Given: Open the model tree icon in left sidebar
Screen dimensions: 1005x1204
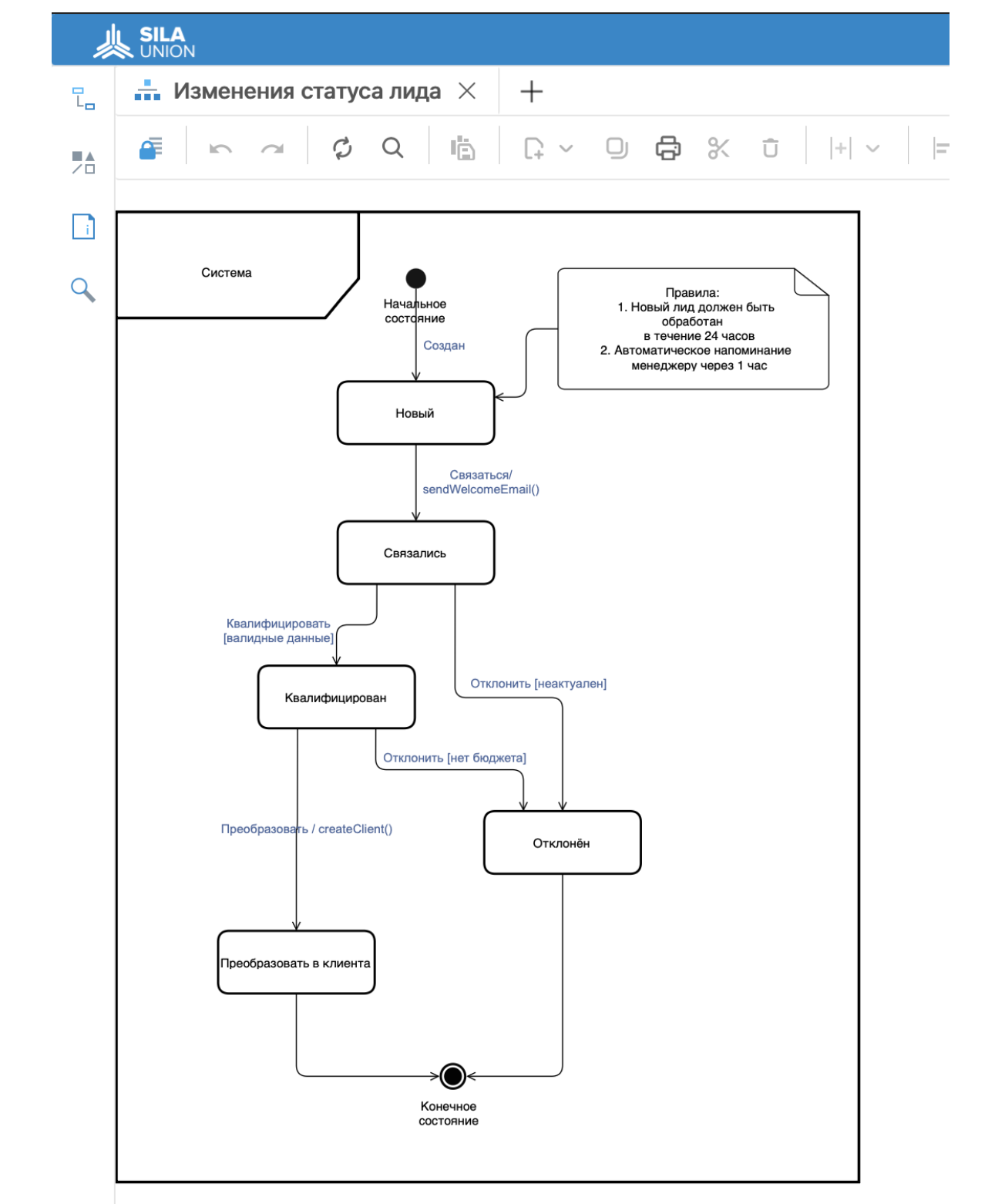Looking at the screenshot, I should click(x=83, y=99).
